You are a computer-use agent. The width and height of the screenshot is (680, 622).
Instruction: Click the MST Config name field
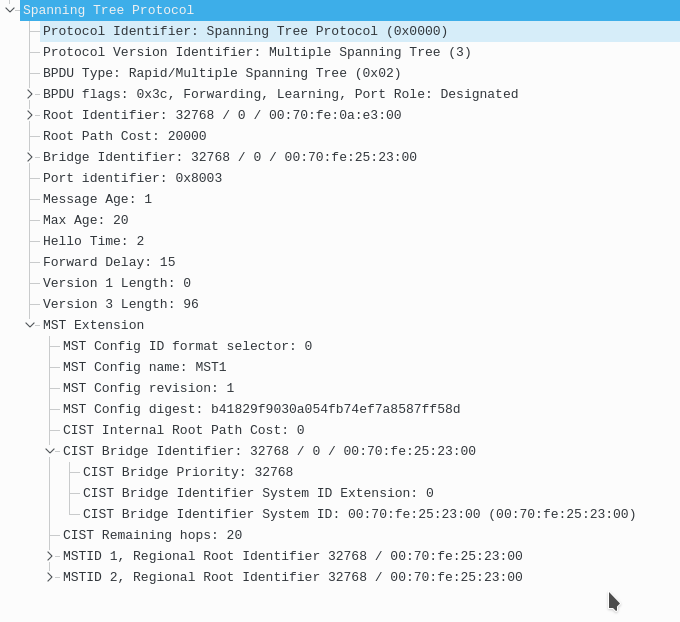(145, 367)
